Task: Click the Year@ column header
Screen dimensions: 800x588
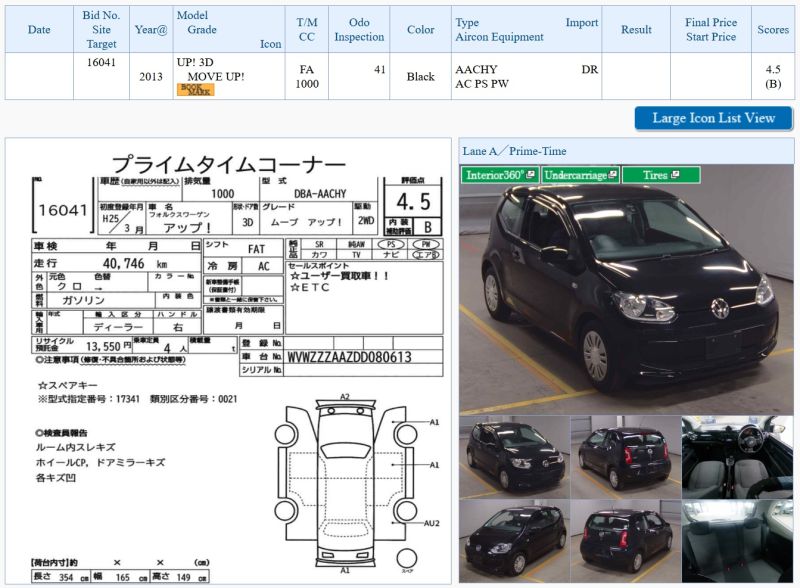Action: (x=151, y=30)
